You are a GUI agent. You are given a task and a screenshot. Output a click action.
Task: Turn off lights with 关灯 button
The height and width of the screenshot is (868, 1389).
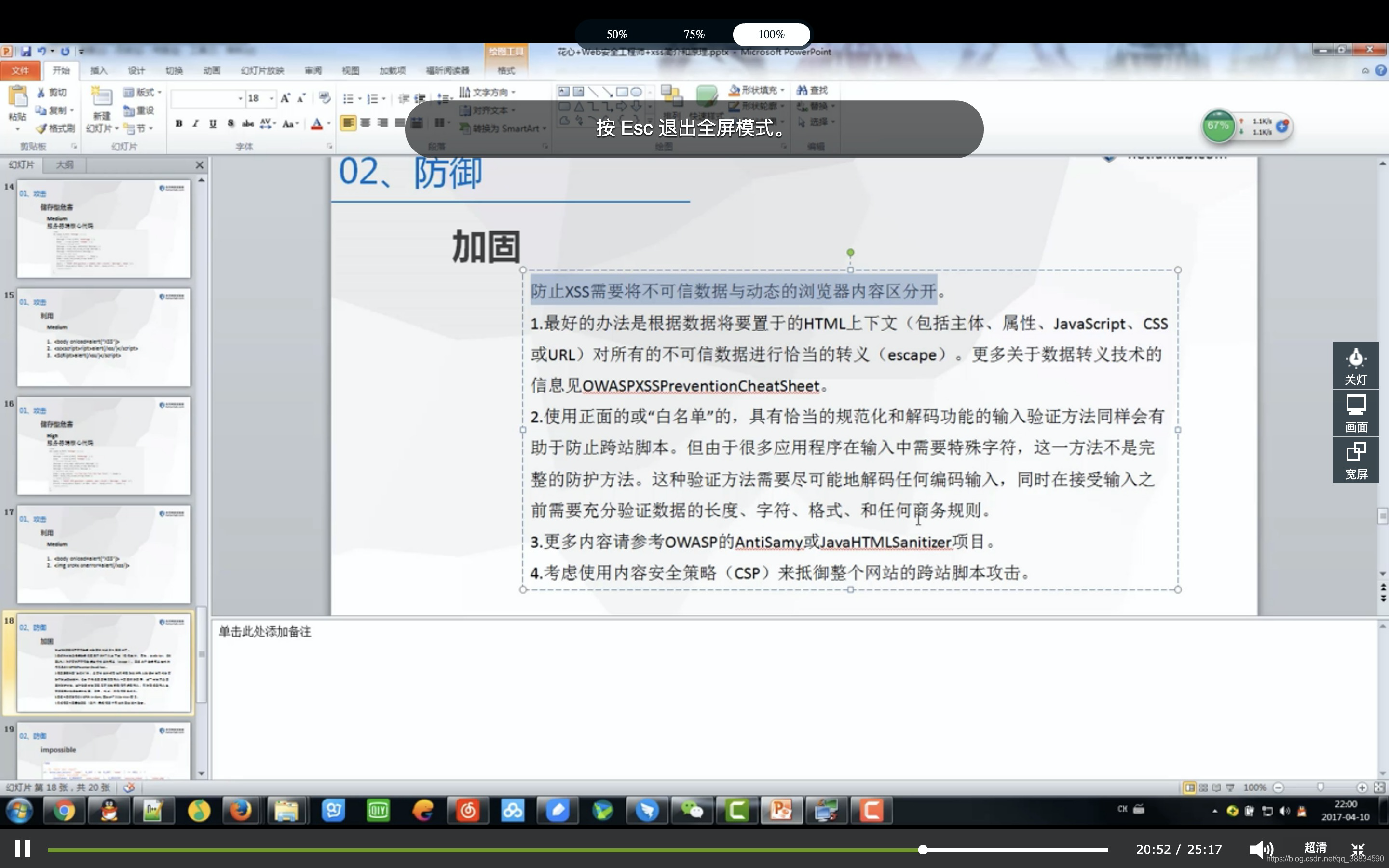pyautogui.click(x=1356, y=366)
